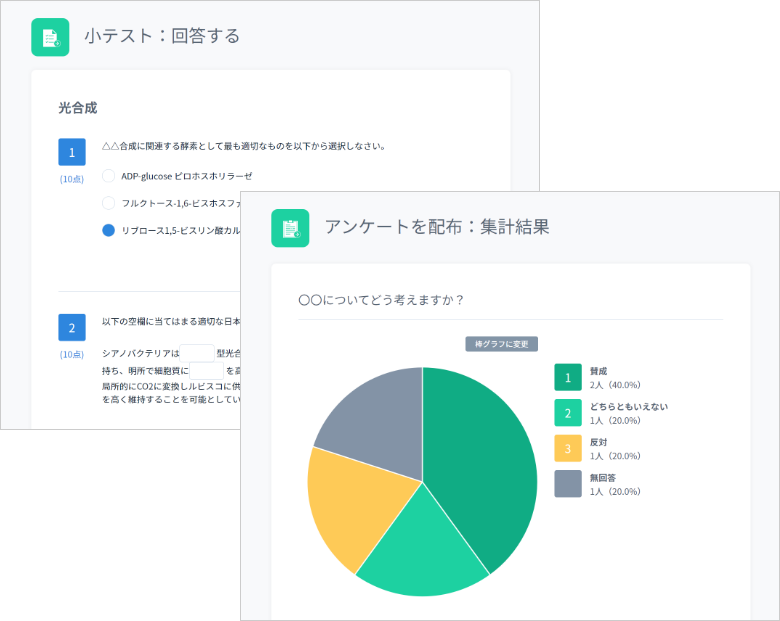Click the question number 1 badge
This screenshot has height=621, width=780.
72,152
